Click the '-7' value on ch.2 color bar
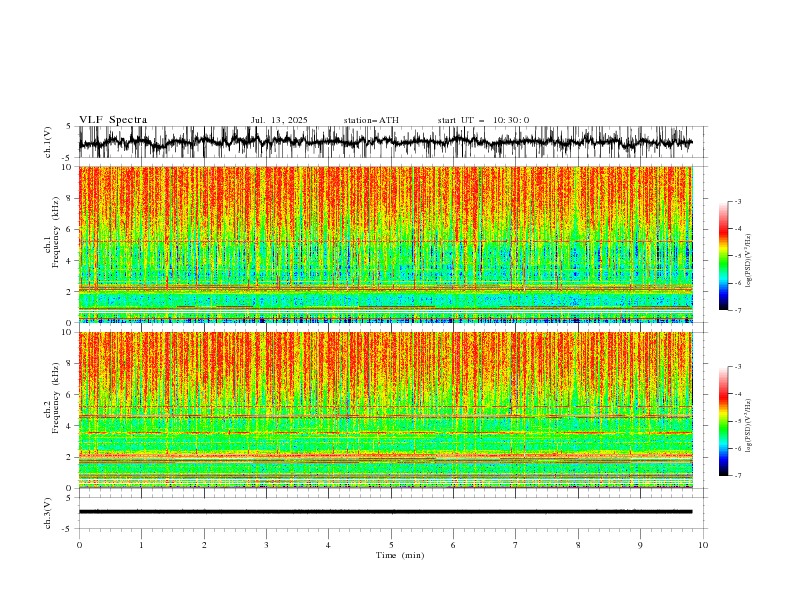Image resolution: width=792 pixels, height=612 pixels. [737, 475]
